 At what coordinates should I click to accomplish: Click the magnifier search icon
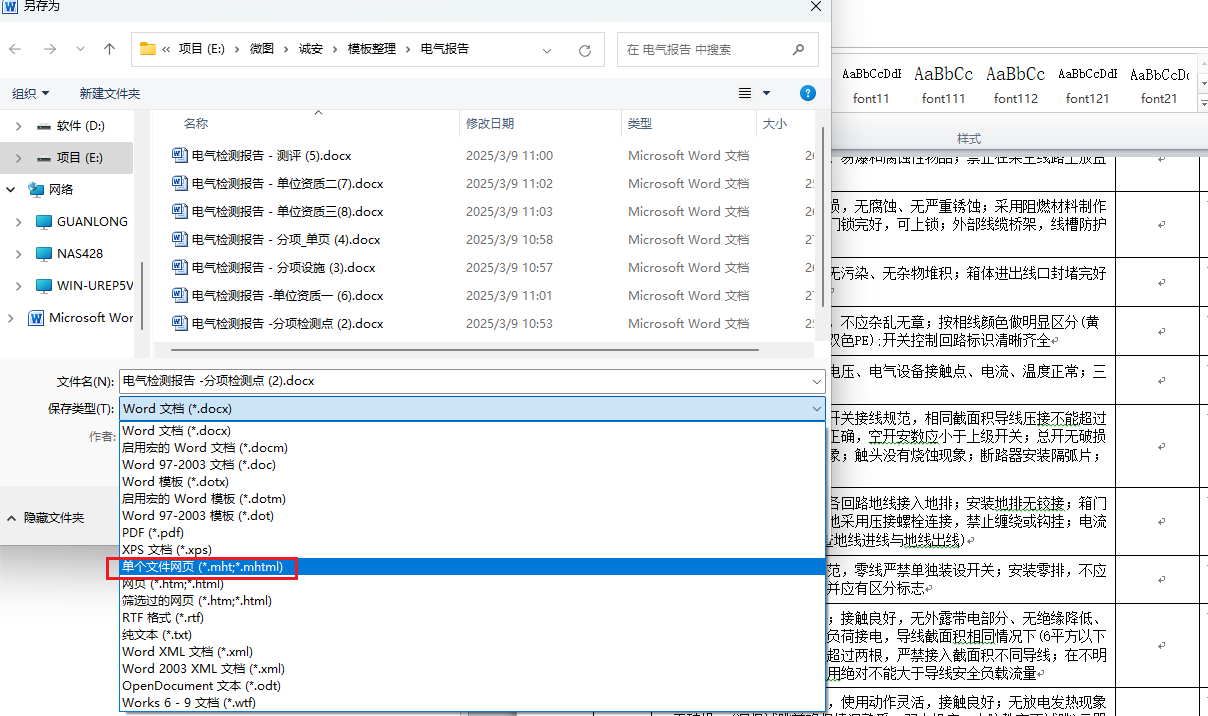[x=798, y=49]
